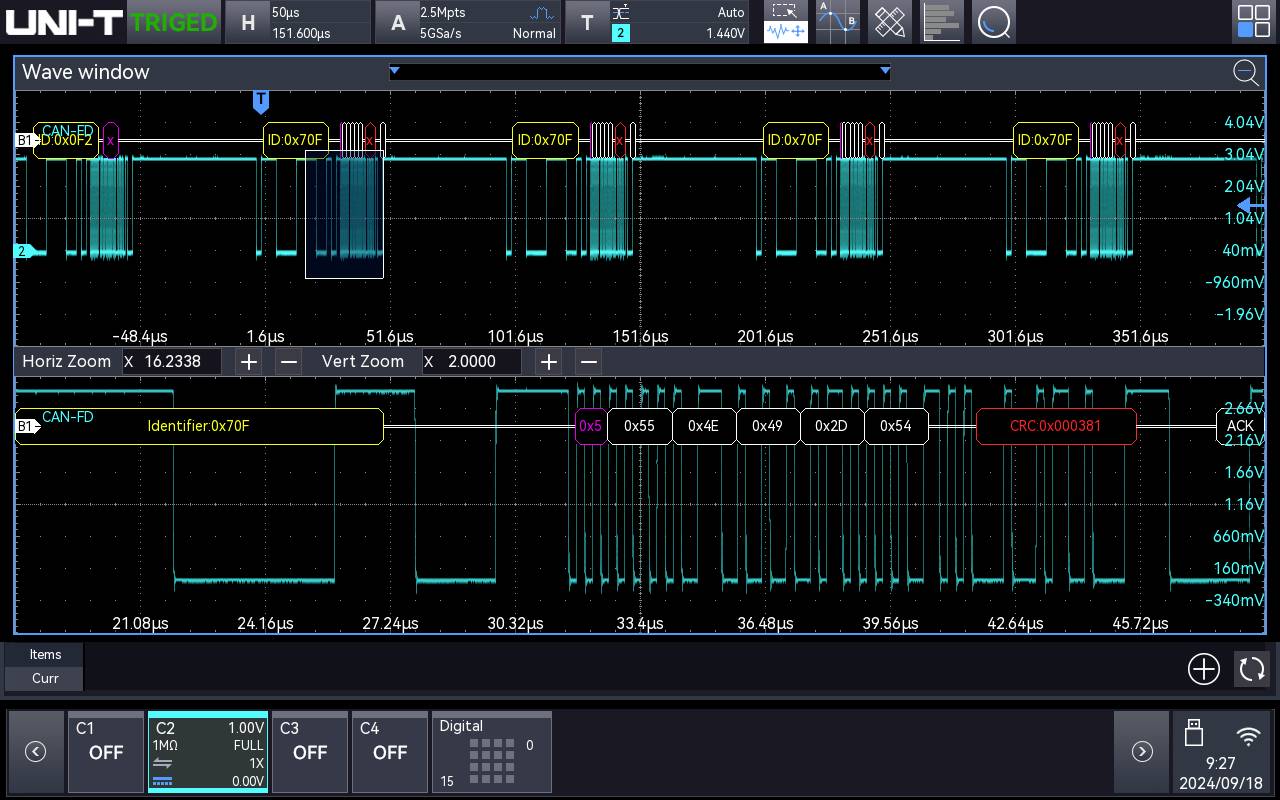
Task: Expand the right arrow near channel panel
Action: (1142, 751)
